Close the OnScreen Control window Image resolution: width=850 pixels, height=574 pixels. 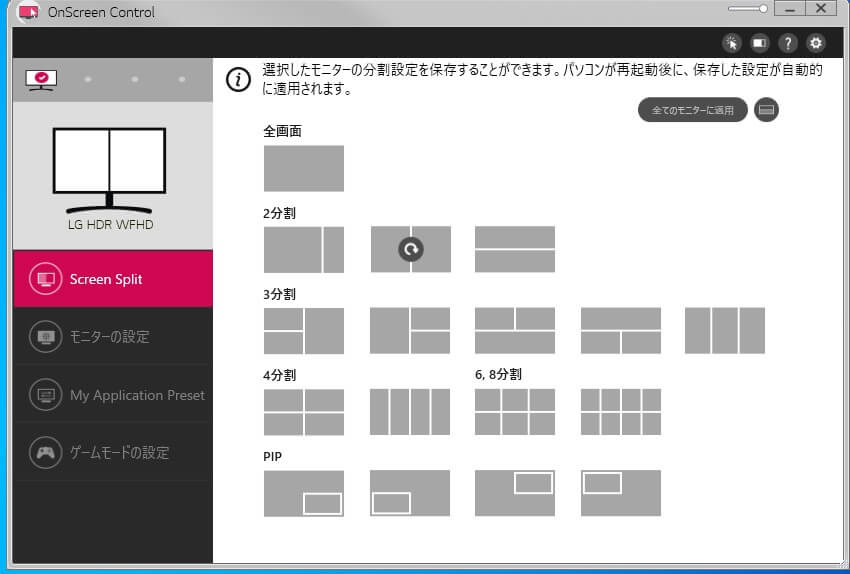820,9
